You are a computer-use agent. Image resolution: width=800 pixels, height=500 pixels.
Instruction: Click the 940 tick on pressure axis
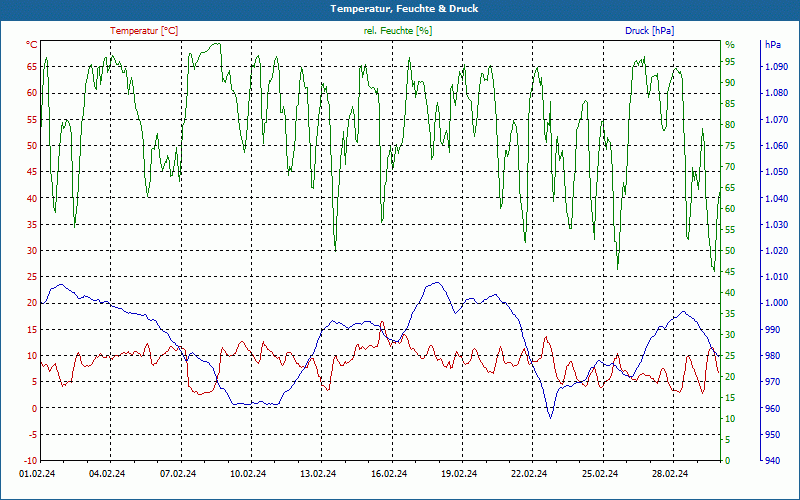point(773,461)
